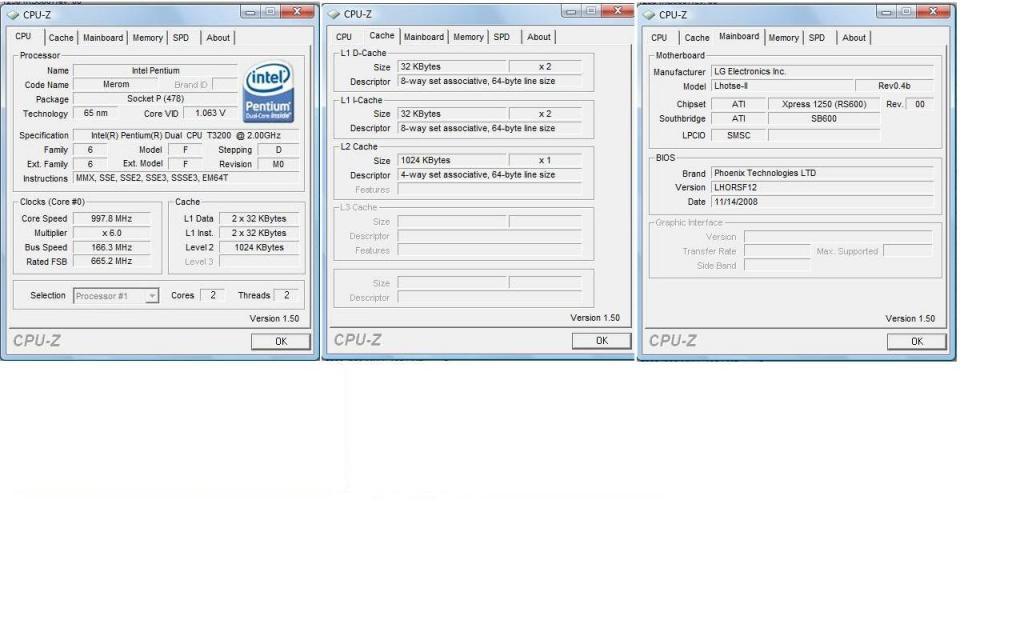Screen dimensions: 1024x640
Task: Click the Core VID value 1.063 V
Action: click(x=210, y=113)
